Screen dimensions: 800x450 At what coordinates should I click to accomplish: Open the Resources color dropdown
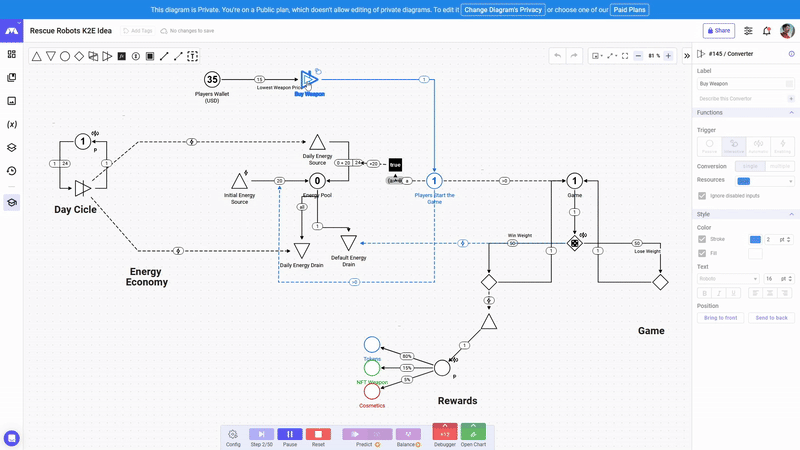click(x=765, y=181)
